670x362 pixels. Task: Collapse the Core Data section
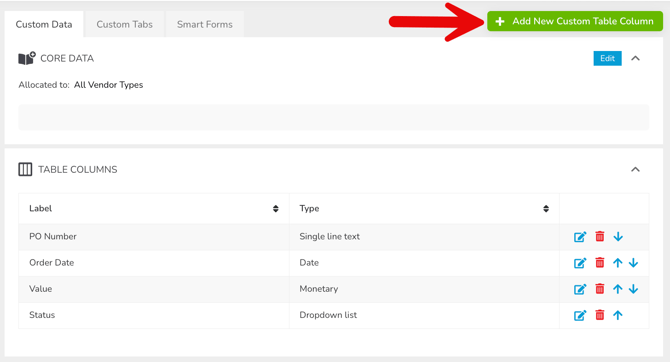coord(635,58)
